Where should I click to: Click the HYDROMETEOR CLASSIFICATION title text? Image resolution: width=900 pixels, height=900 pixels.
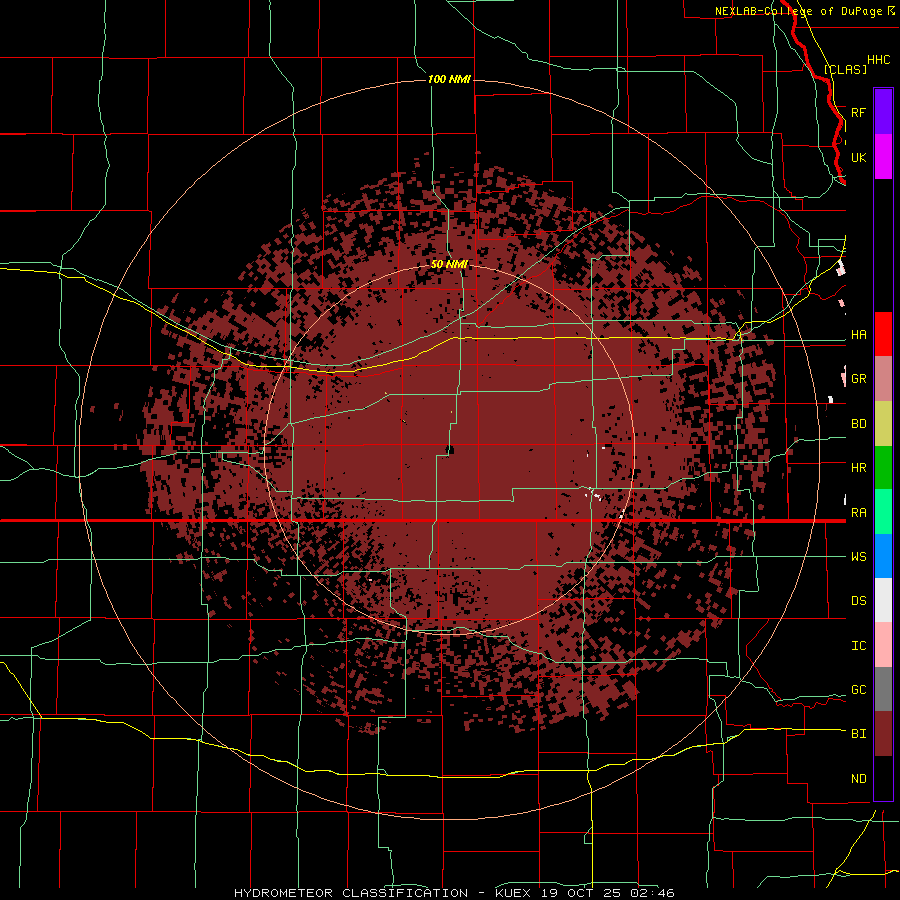coord(351,893)
